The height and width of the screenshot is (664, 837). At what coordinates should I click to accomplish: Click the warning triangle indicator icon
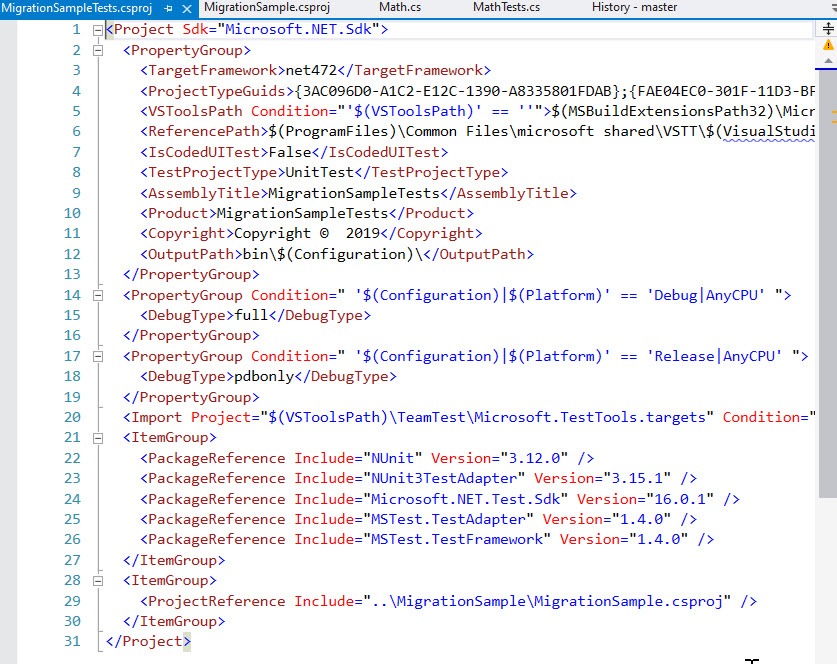pyautogui.click(x=828, y=45)
